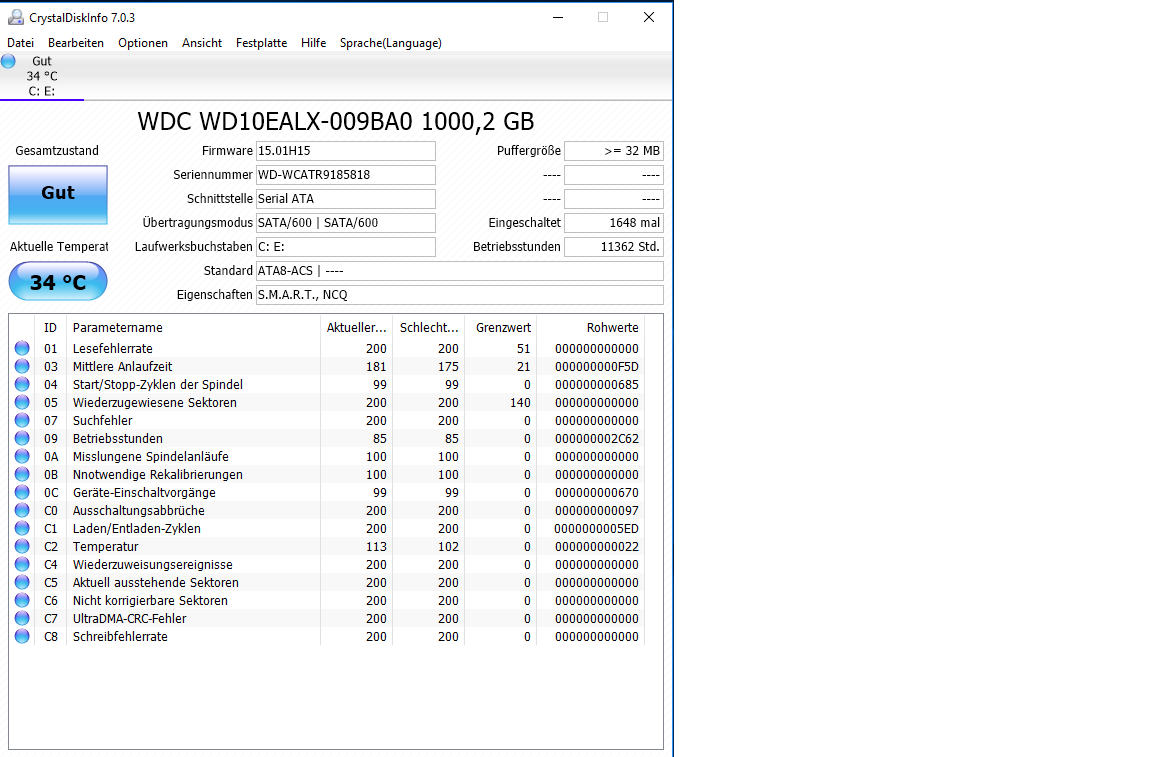This screenshot has height=757, width=1152.
Task: Open the Datei menu
Action: tap(21, 43)
